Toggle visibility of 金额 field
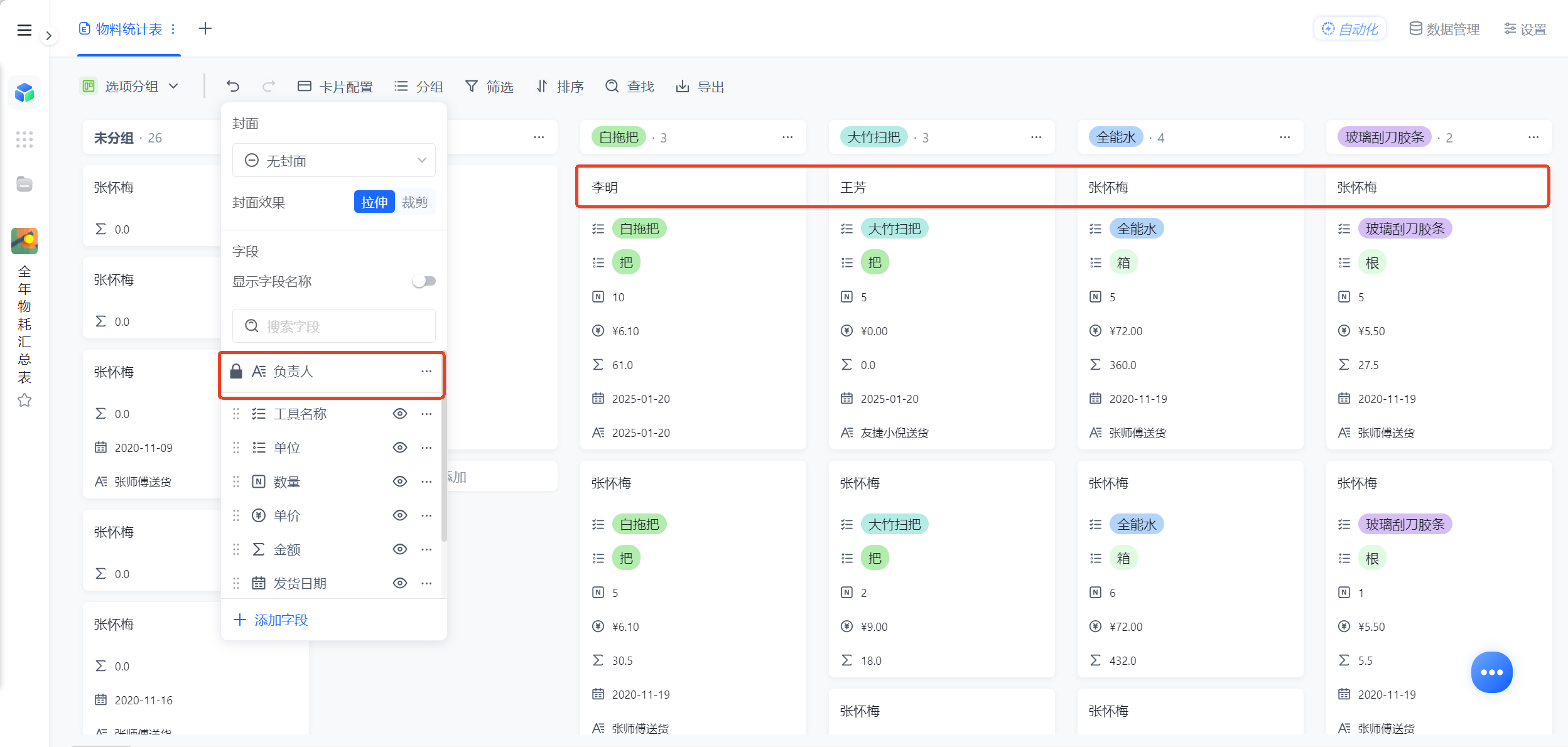The image size is (1568, 747). click(x=400, y=549)
